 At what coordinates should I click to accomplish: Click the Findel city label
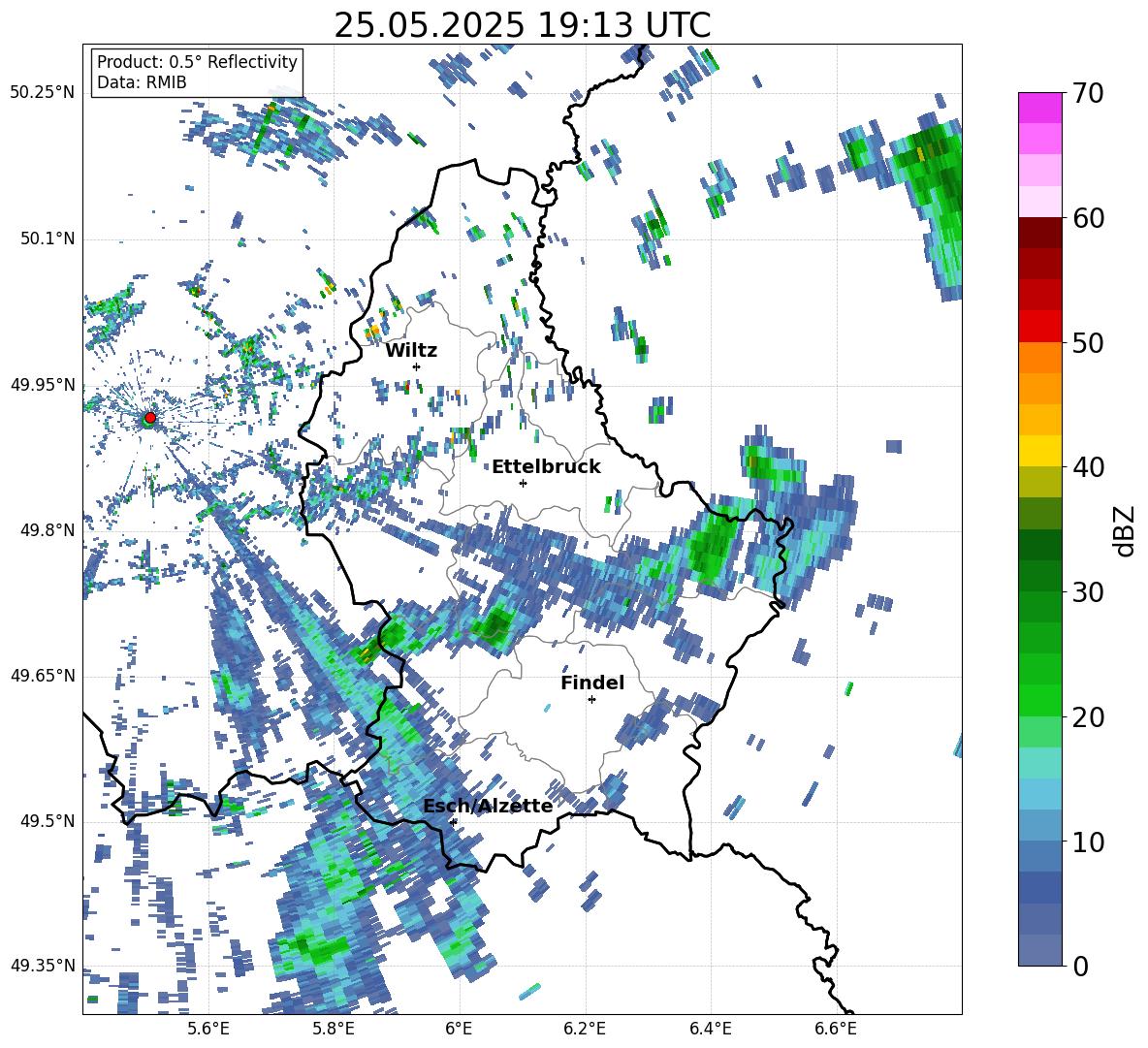592,683
